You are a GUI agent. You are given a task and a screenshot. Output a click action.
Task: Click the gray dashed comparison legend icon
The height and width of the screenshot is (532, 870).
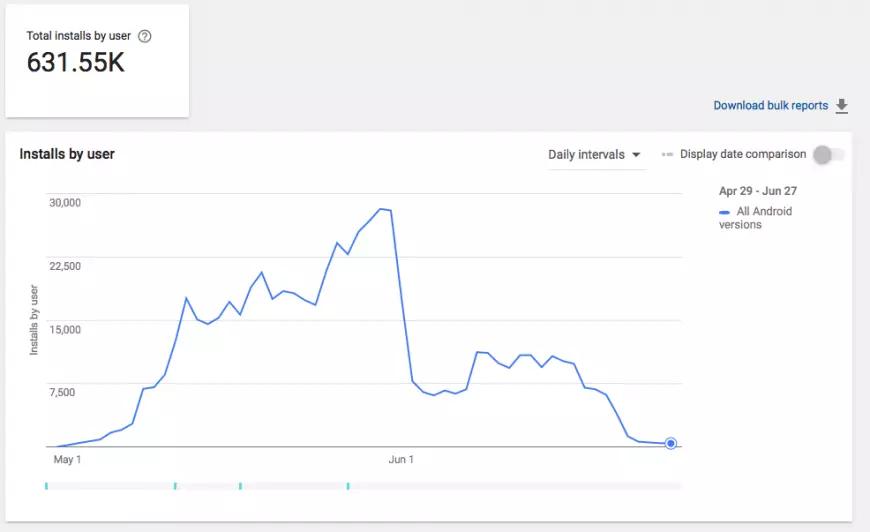coord(667,155)
